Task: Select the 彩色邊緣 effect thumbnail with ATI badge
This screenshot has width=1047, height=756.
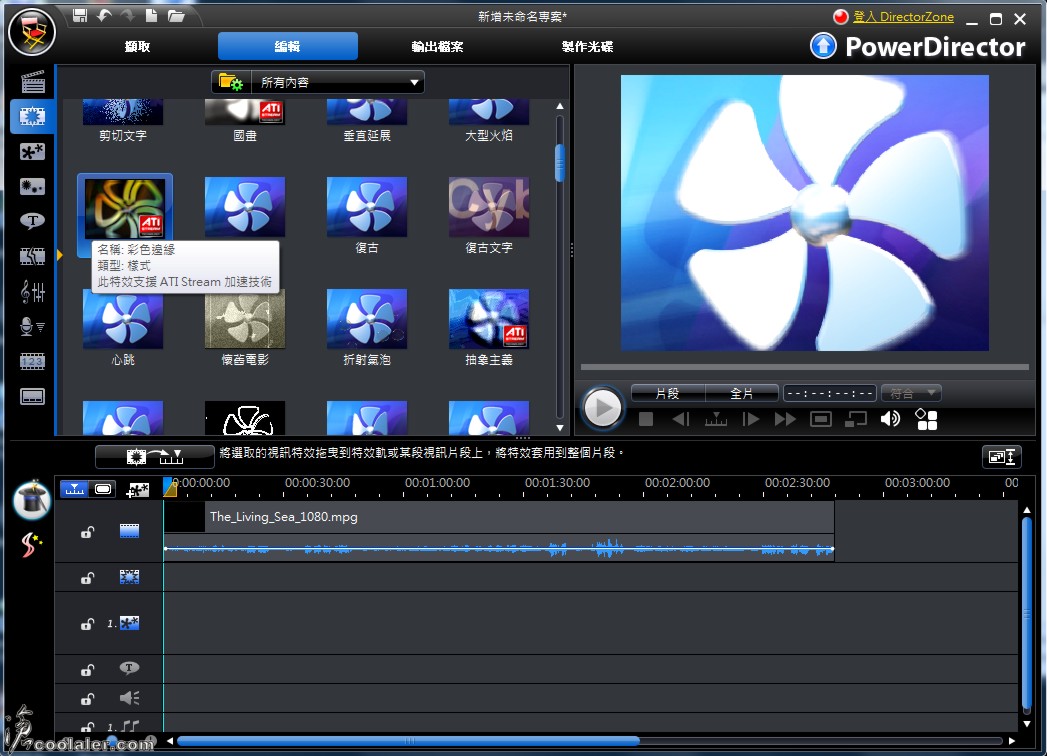Action: (x=125, y=207)
